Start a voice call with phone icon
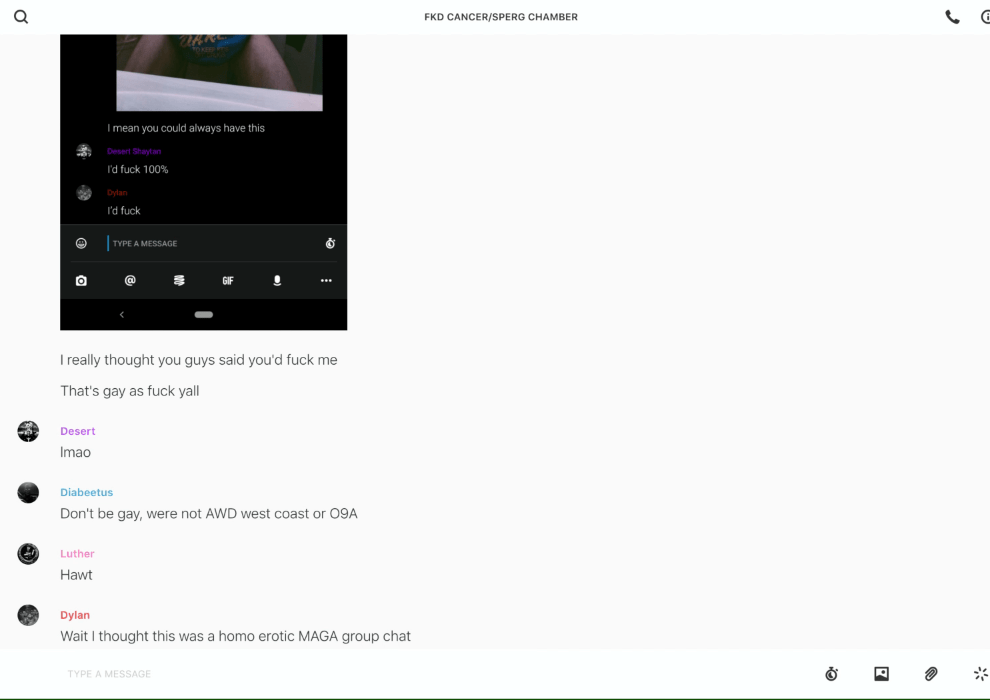The image size is (990, 700). click(x=952, y=17)
